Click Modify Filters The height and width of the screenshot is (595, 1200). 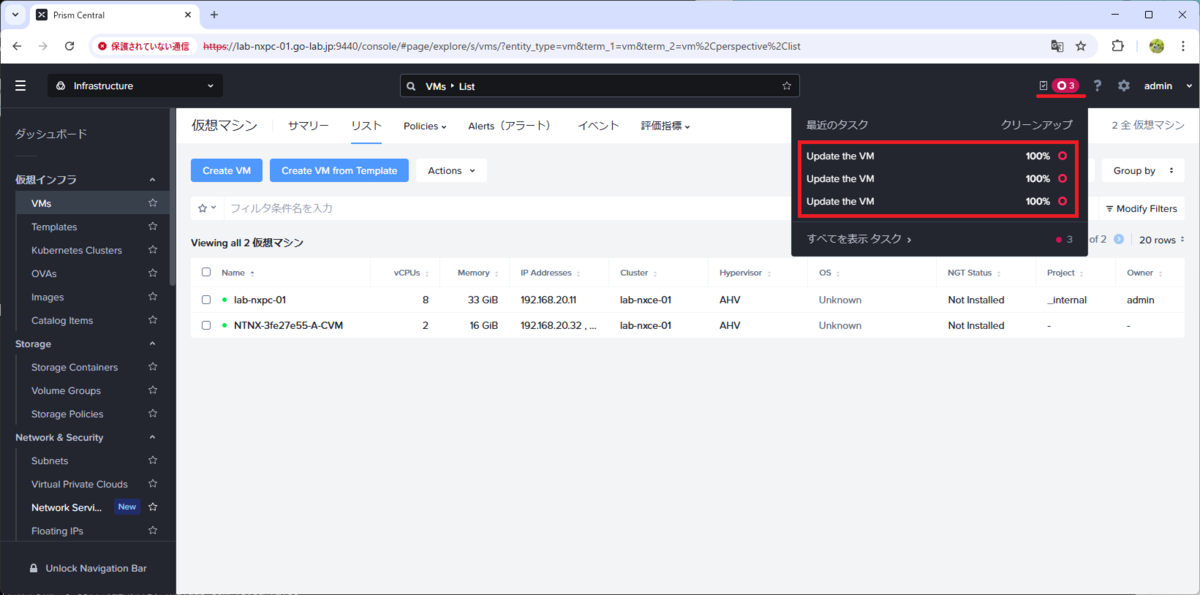point(1141,208)
